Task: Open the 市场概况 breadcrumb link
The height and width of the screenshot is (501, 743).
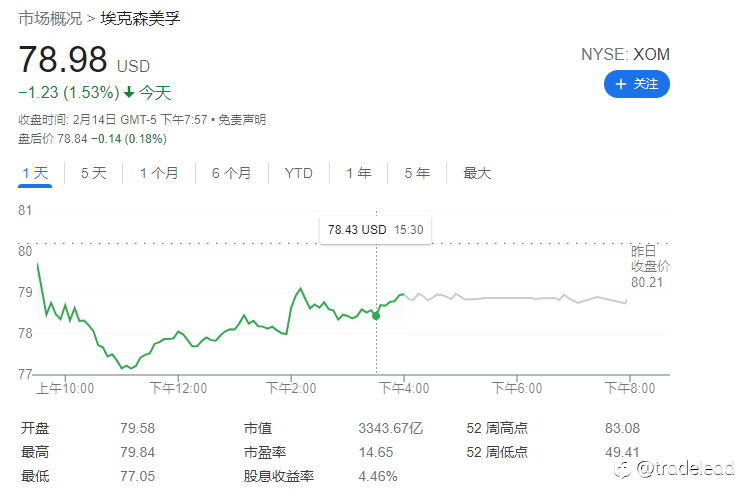Action: point(50,18)
